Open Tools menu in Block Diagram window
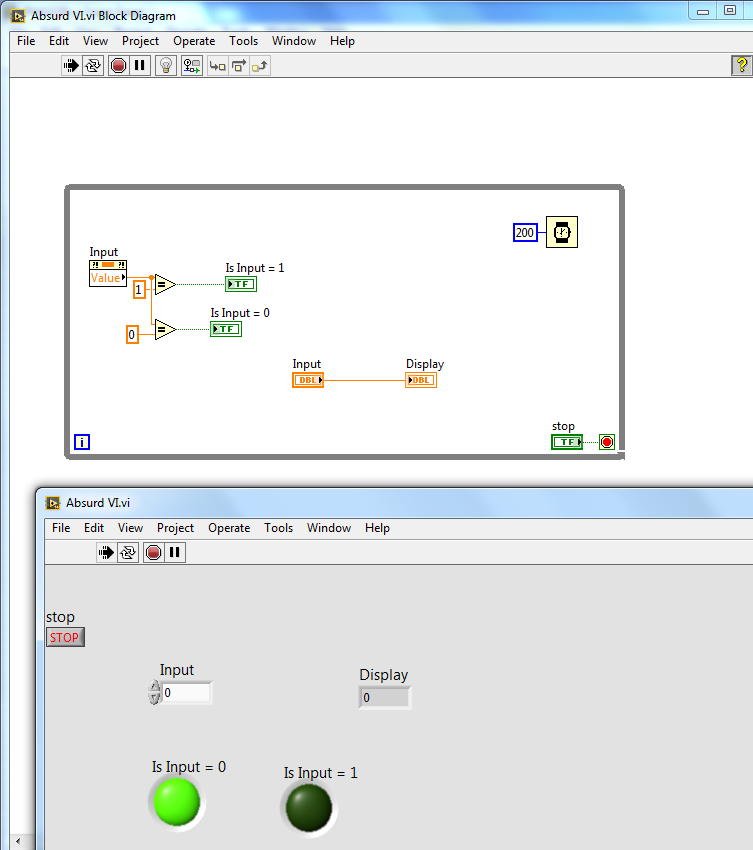The image size is (753, 850). [243, 41]
